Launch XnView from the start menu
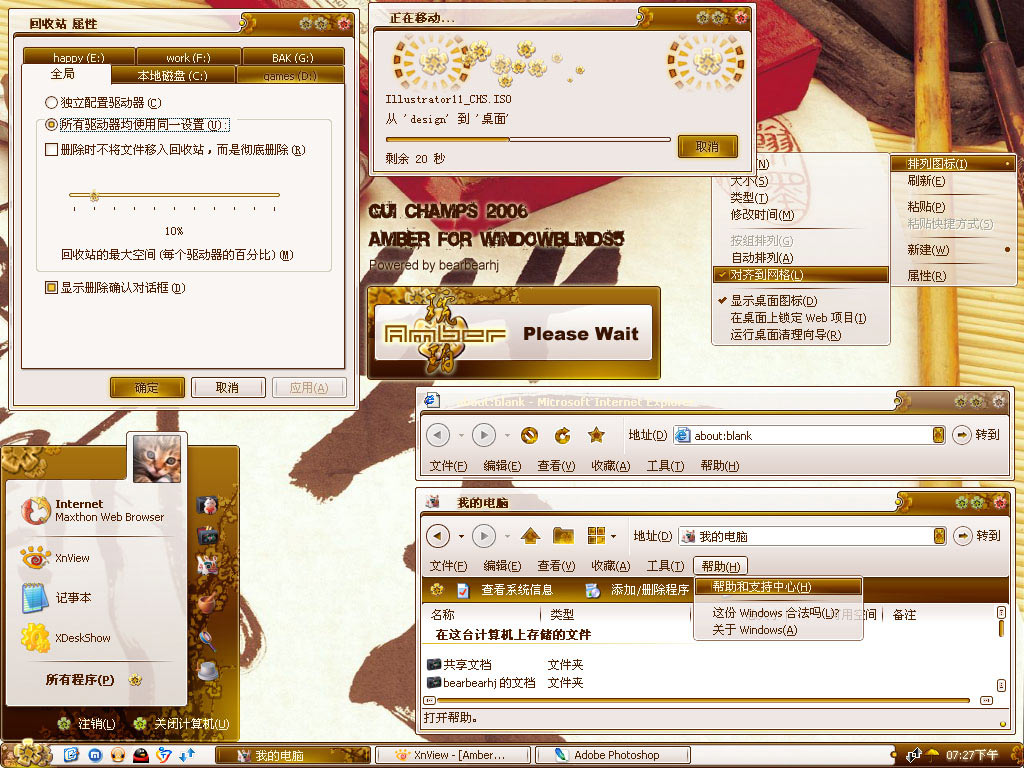Image resolution: width=1024 pixels, height=768 pixels. [55, 558]
